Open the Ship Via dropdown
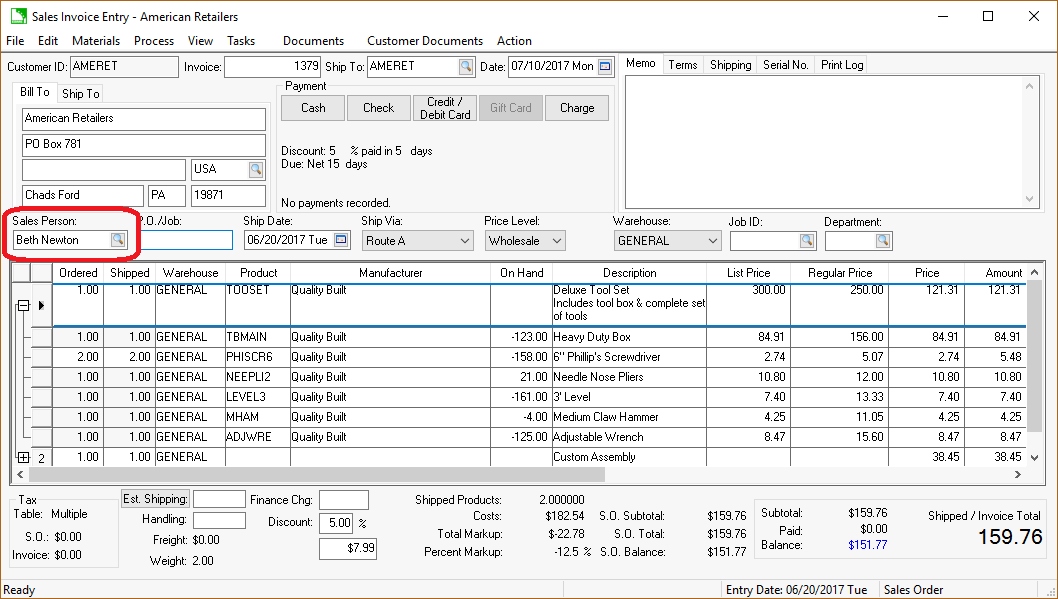Viewport: 1058px width, 599px height. (465, 241)
